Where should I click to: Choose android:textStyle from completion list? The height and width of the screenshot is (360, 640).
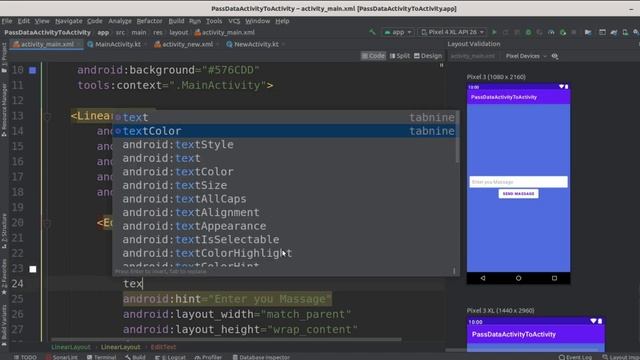coord(285,144)
